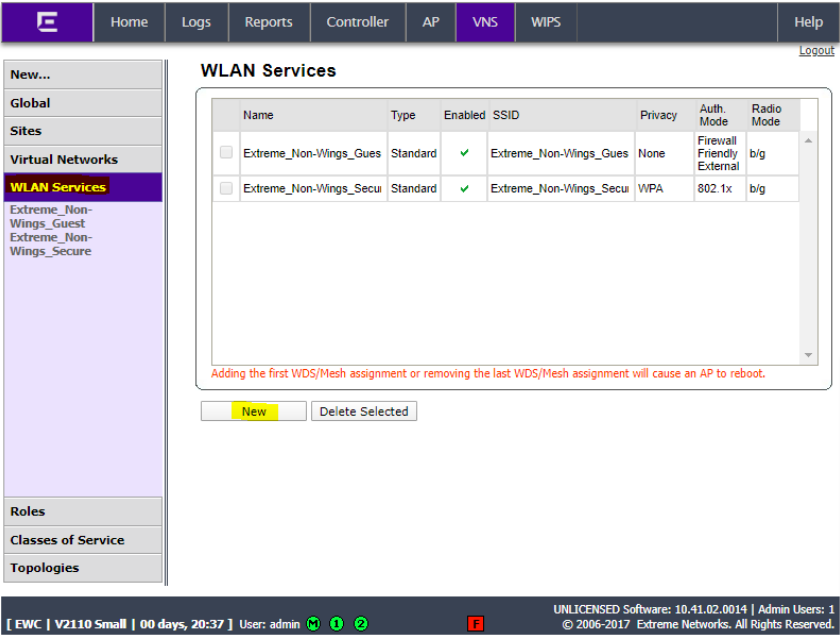Open the Roles sidebar section

click(x=82, y=511)
